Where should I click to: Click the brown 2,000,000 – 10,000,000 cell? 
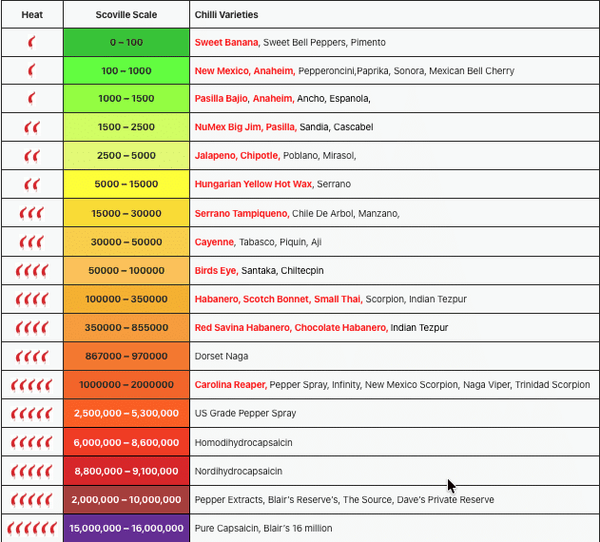[x=126, y=500]
